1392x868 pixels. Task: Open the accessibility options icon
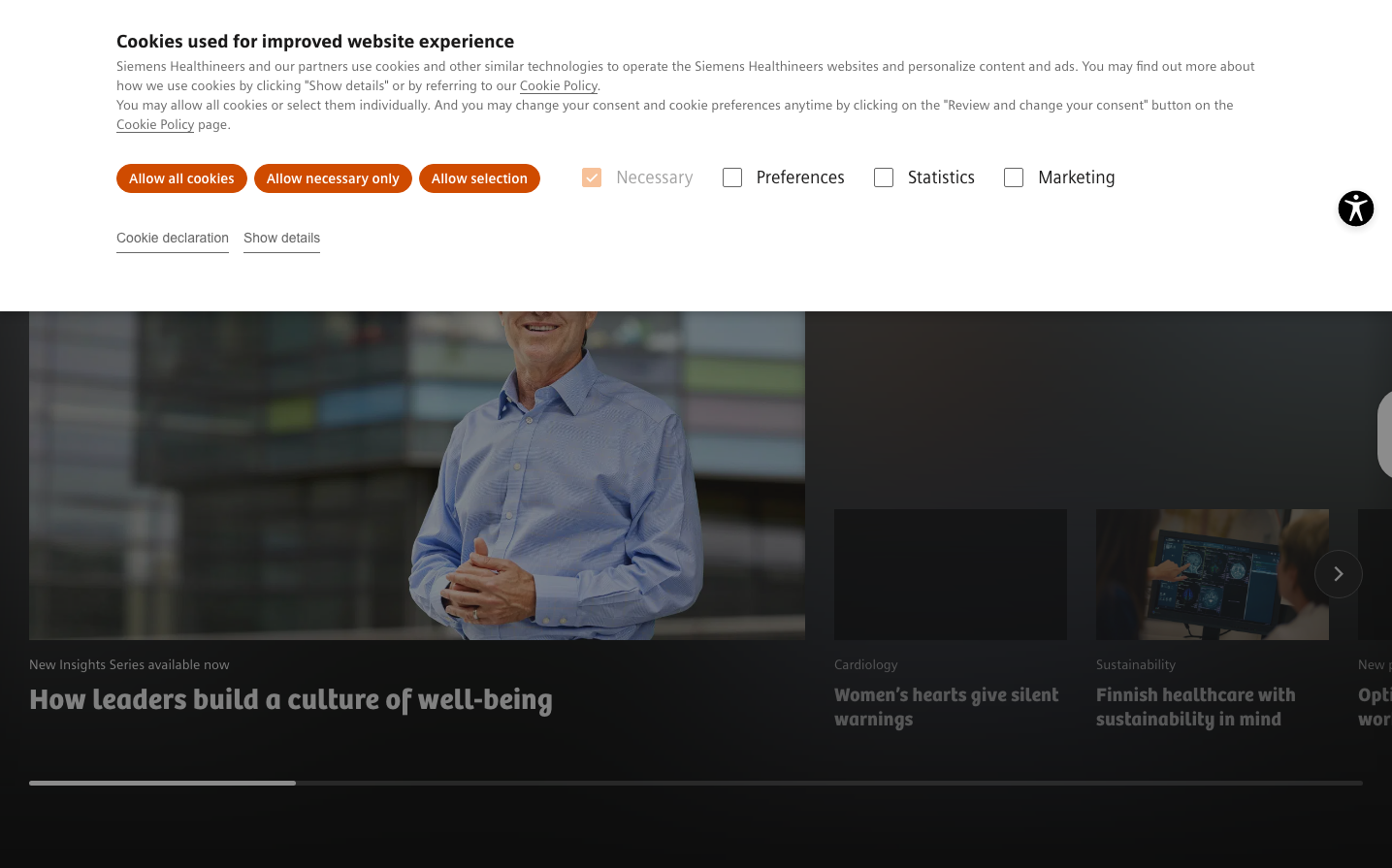[x=1355, y=209]
